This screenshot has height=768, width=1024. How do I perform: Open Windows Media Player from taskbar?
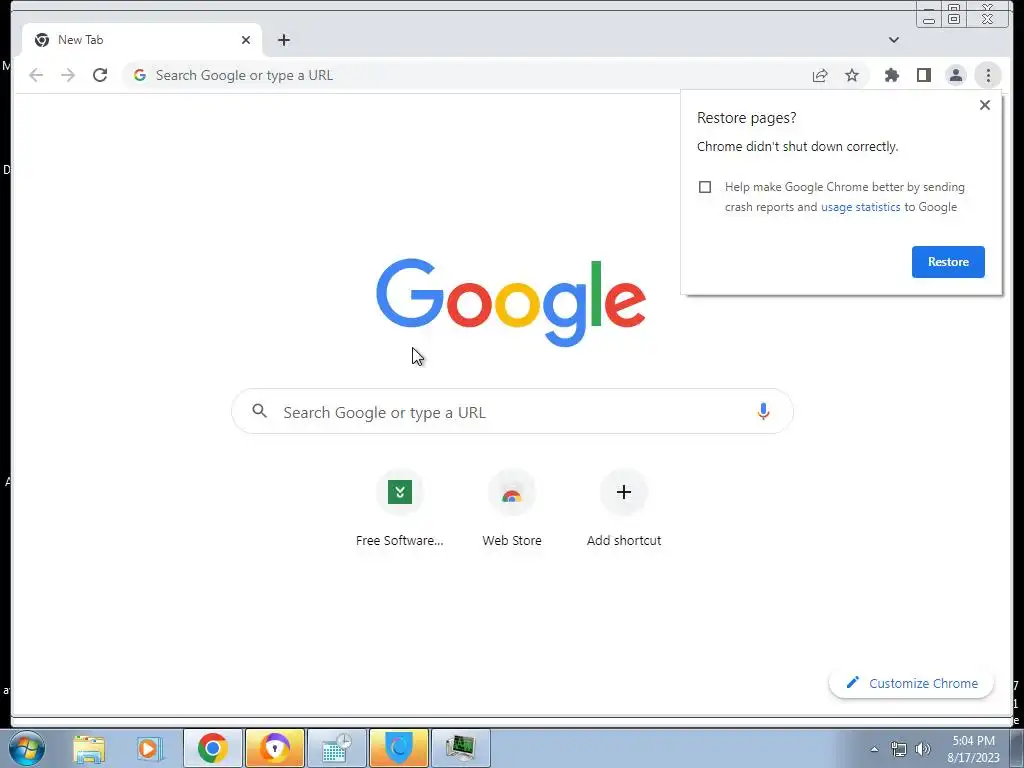(x=150, y=748)
